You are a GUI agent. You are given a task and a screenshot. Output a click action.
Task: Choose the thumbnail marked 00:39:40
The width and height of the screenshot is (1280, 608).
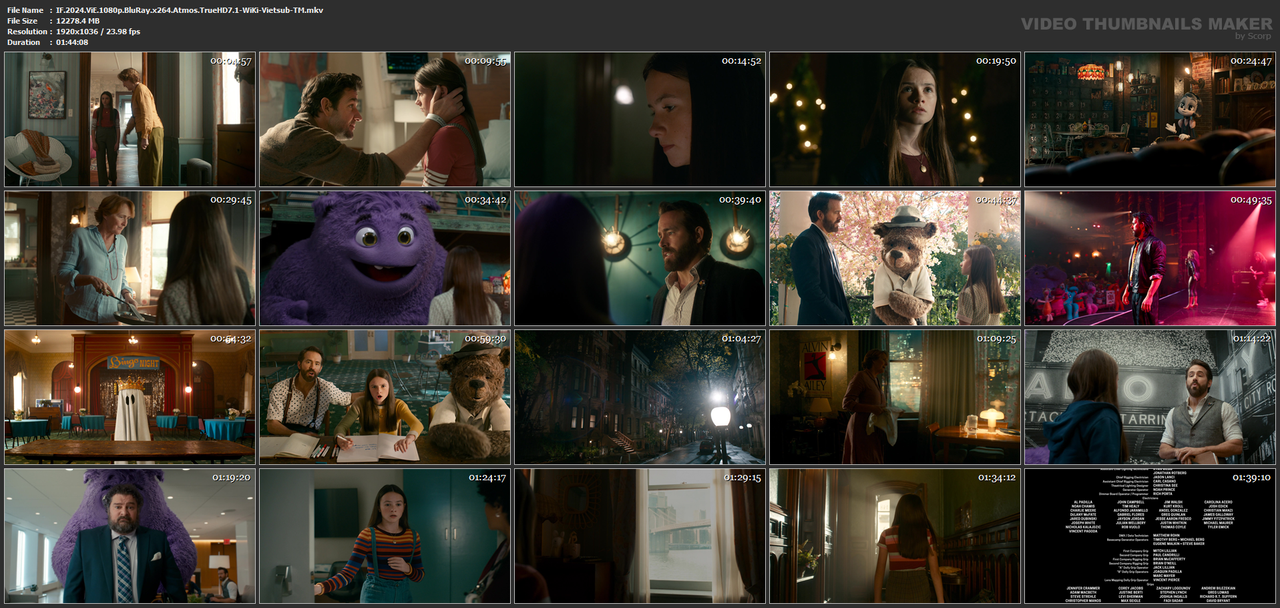(x=640, y=258)
